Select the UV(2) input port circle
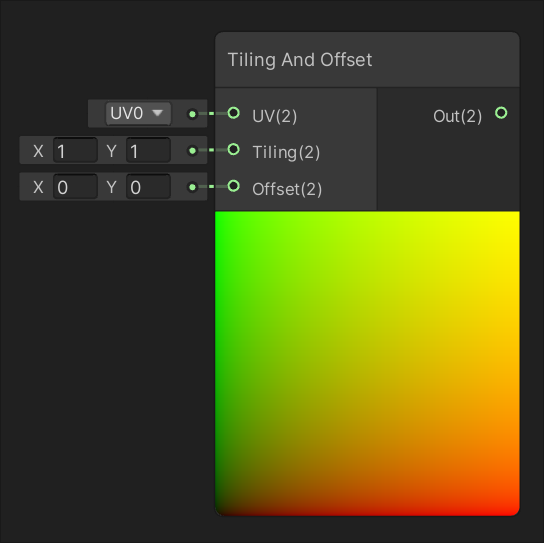Screen dimensions: 544x543 click(x=233, y=113)
